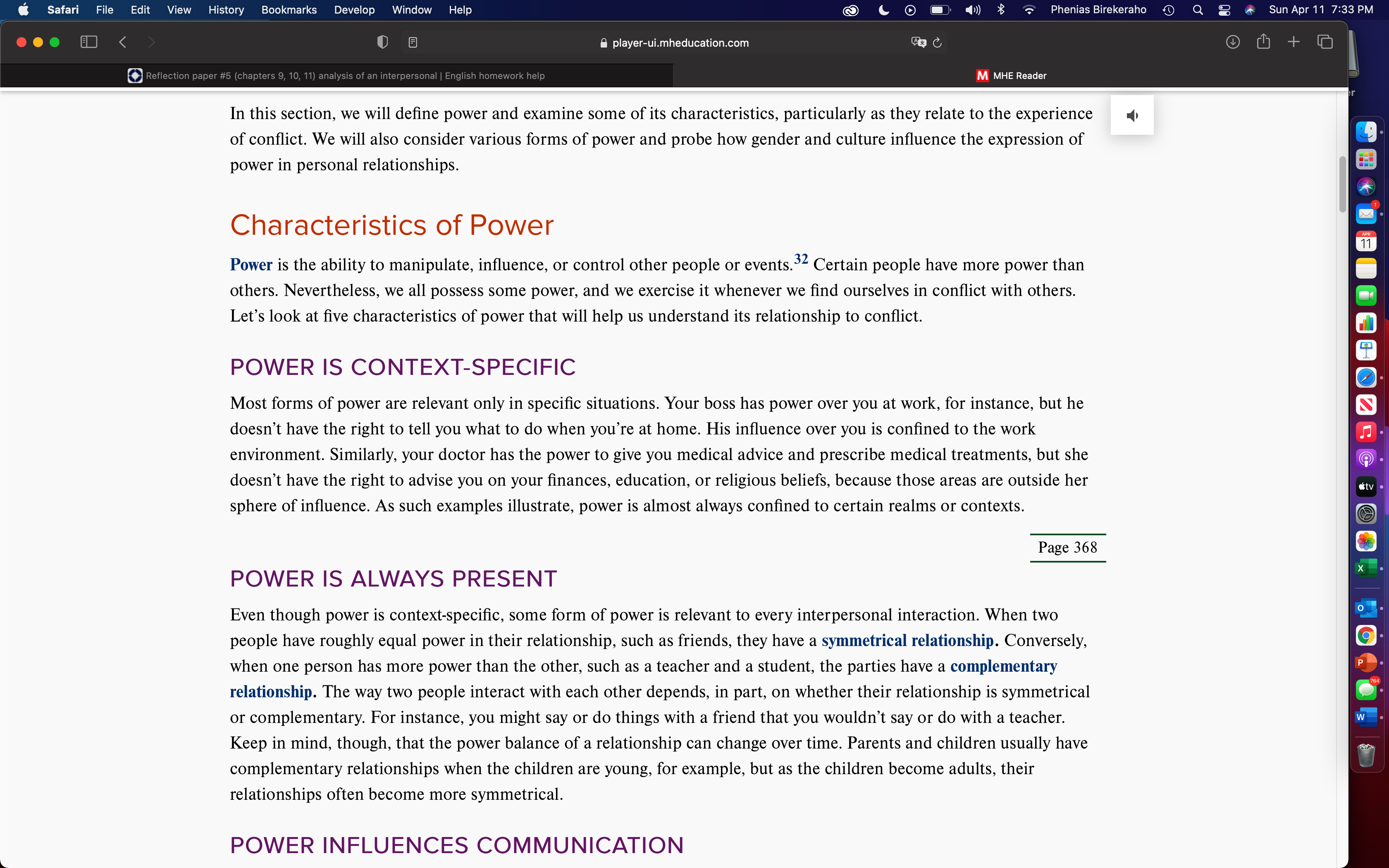Viewport: 1389px width, 868px height.
Task: Open the Develop menu
Action: tap(354, 10)
